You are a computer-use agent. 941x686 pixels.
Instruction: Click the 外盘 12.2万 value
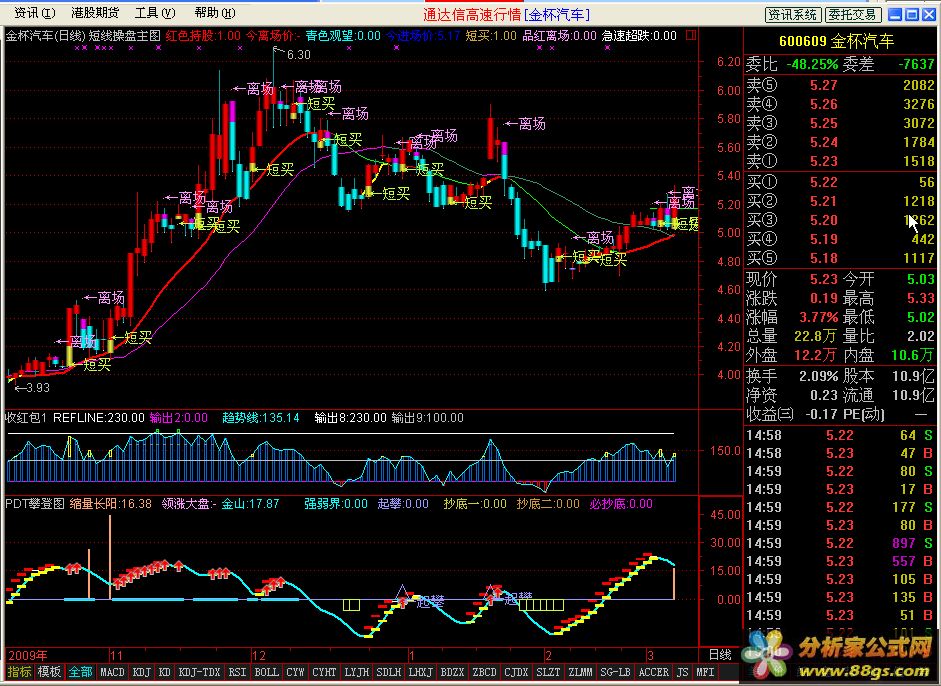tap(815, 355)
